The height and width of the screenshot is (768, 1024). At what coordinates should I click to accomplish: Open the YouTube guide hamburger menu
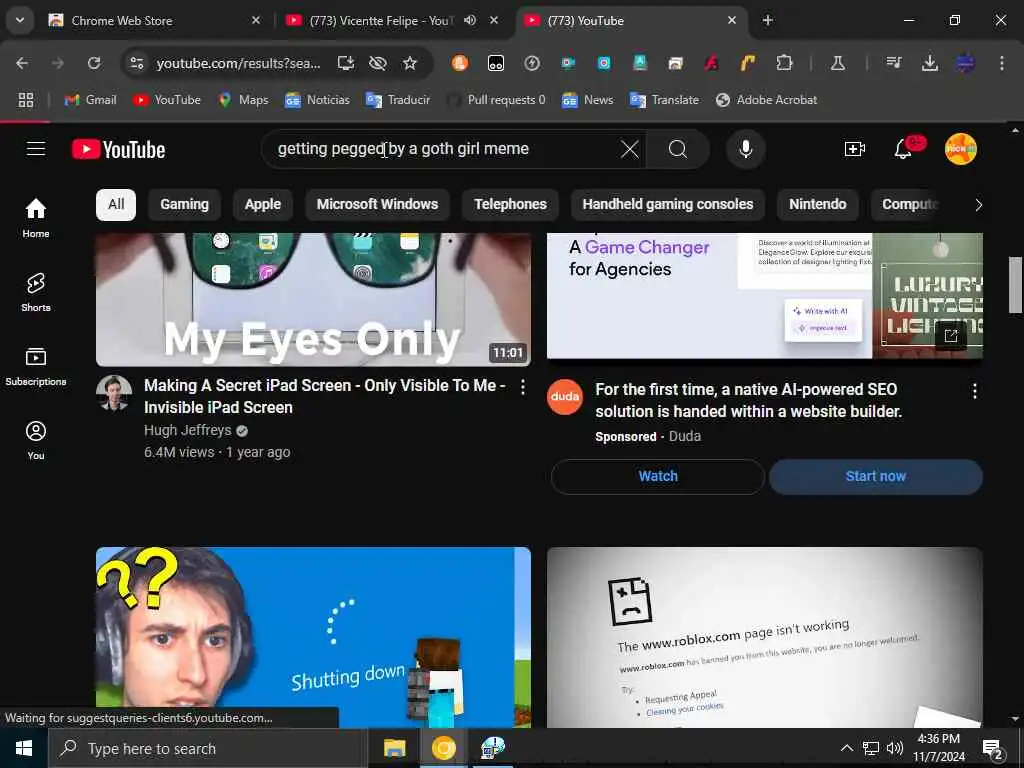click(36, 149)
